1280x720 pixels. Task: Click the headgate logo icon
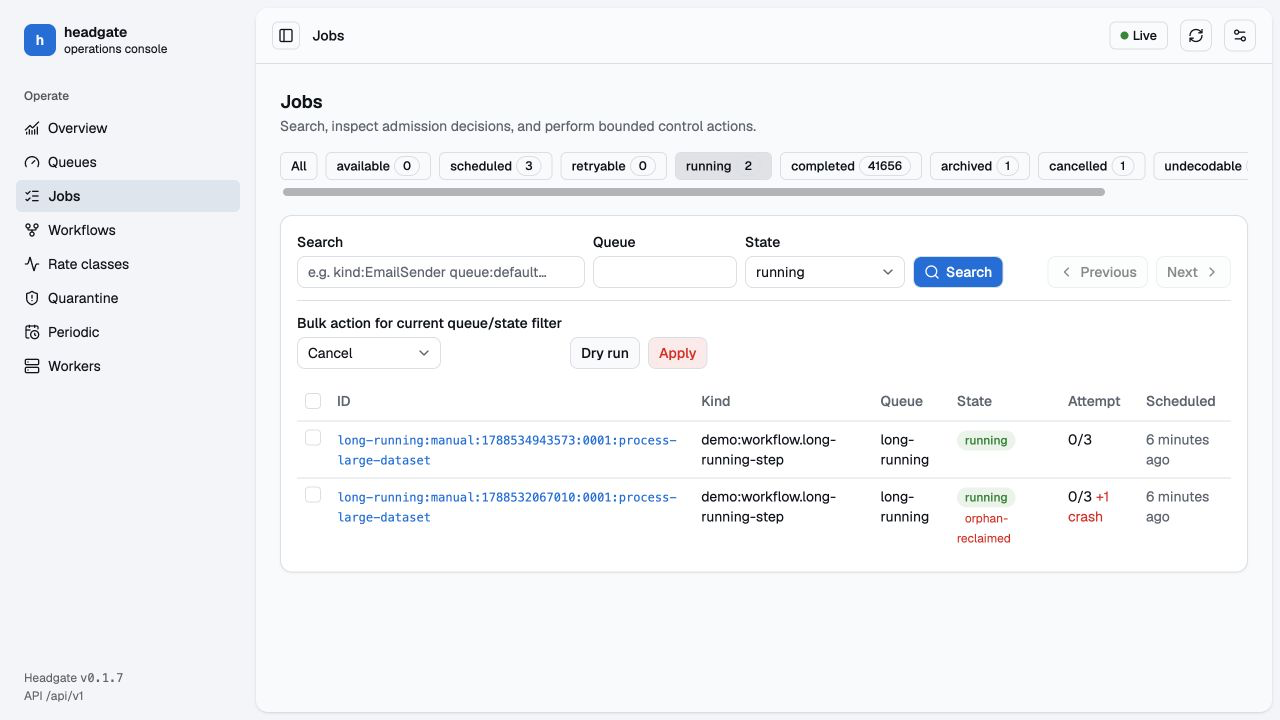tap(40, 40)
